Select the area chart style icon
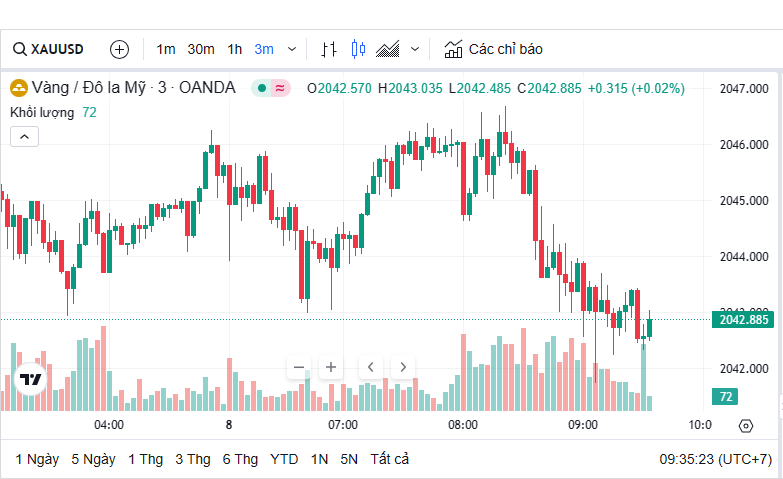783x479 pixels. (388, 49)
